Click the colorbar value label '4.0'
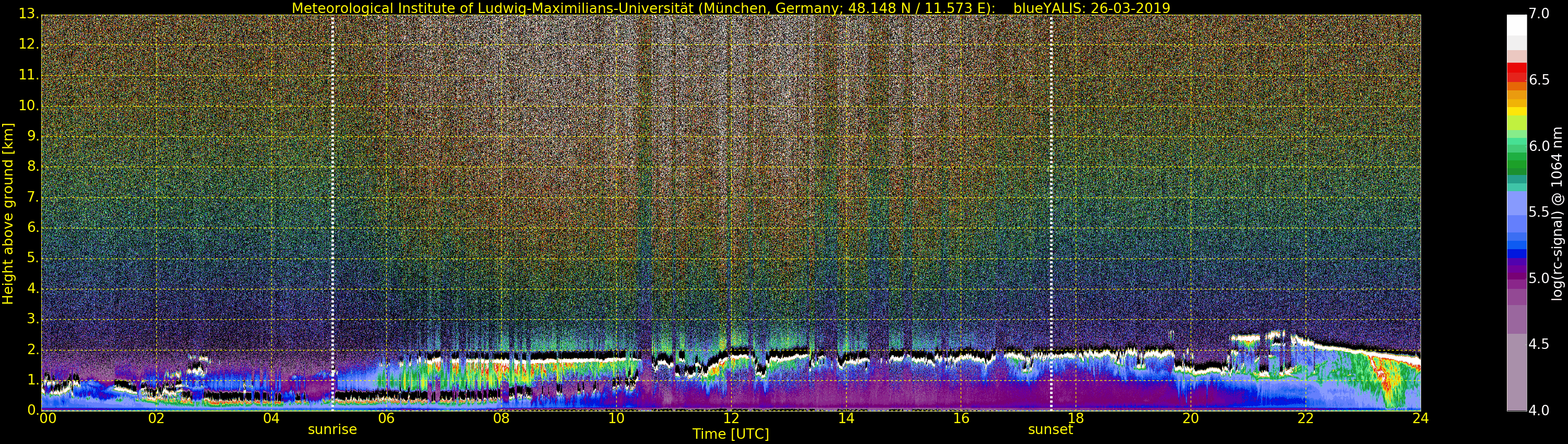 tap(1539, 411)
